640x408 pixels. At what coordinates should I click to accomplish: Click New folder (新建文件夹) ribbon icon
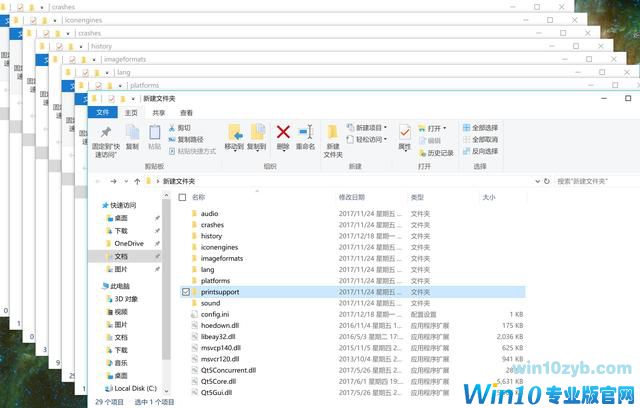coord(333,132)
